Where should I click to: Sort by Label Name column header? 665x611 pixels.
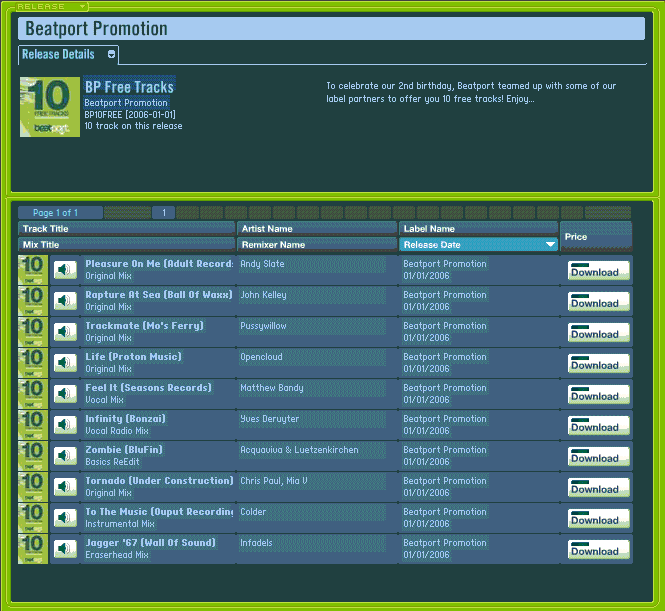(478, 229)
